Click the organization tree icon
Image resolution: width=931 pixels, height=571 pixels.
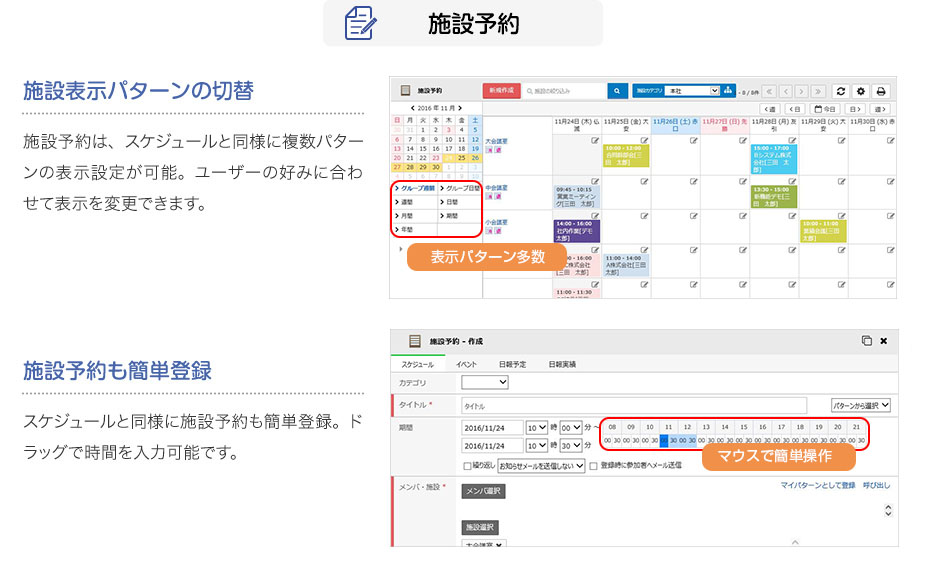[x=728, y=90]
